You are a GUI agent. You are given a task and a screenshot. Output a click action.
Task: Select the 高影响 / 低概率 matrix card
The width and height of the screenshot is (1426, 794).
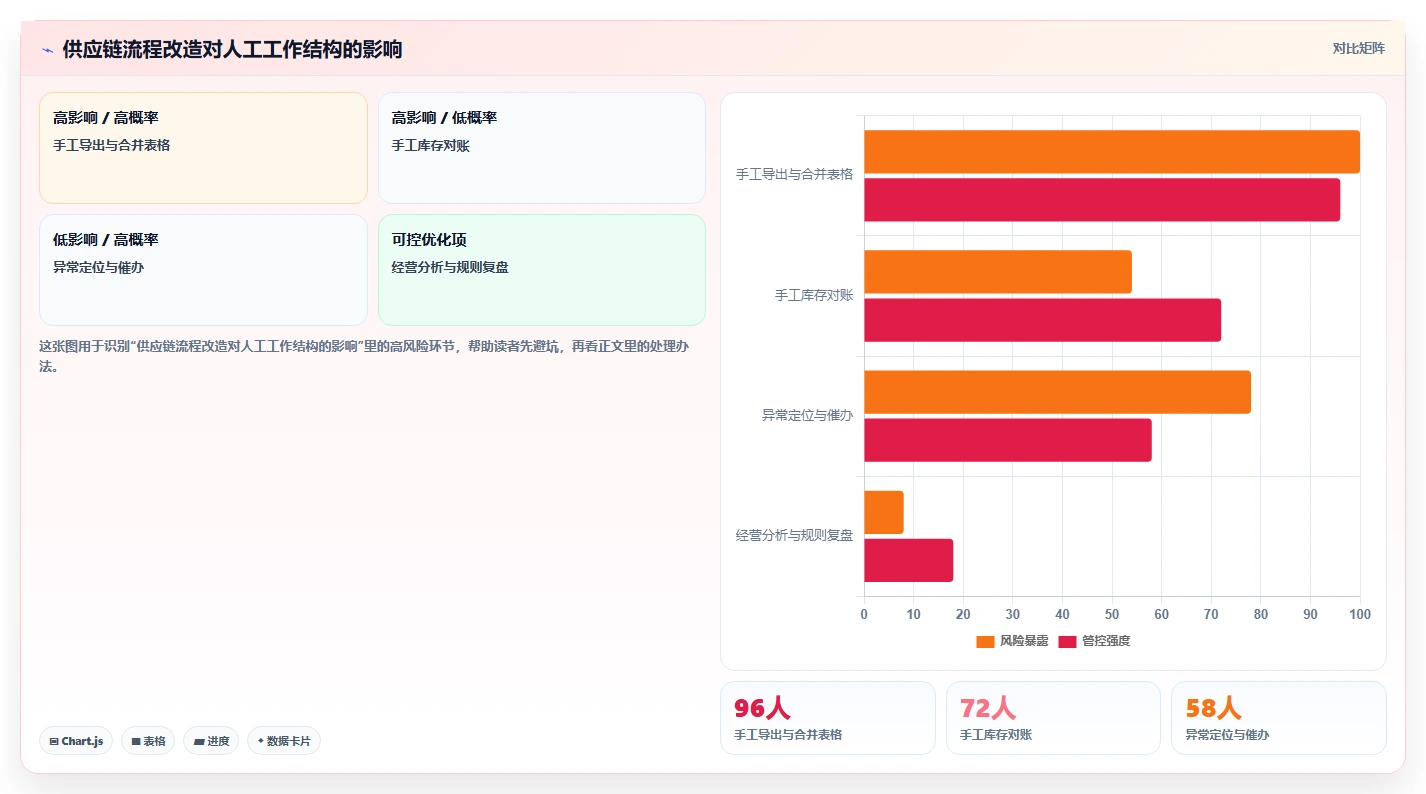click(x=542, y=148)
